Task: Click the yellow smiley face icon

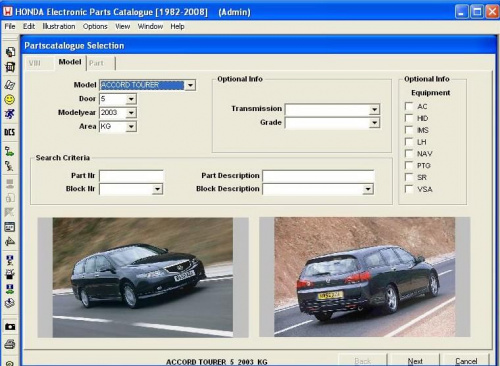Action: click(x=10, y=99)
